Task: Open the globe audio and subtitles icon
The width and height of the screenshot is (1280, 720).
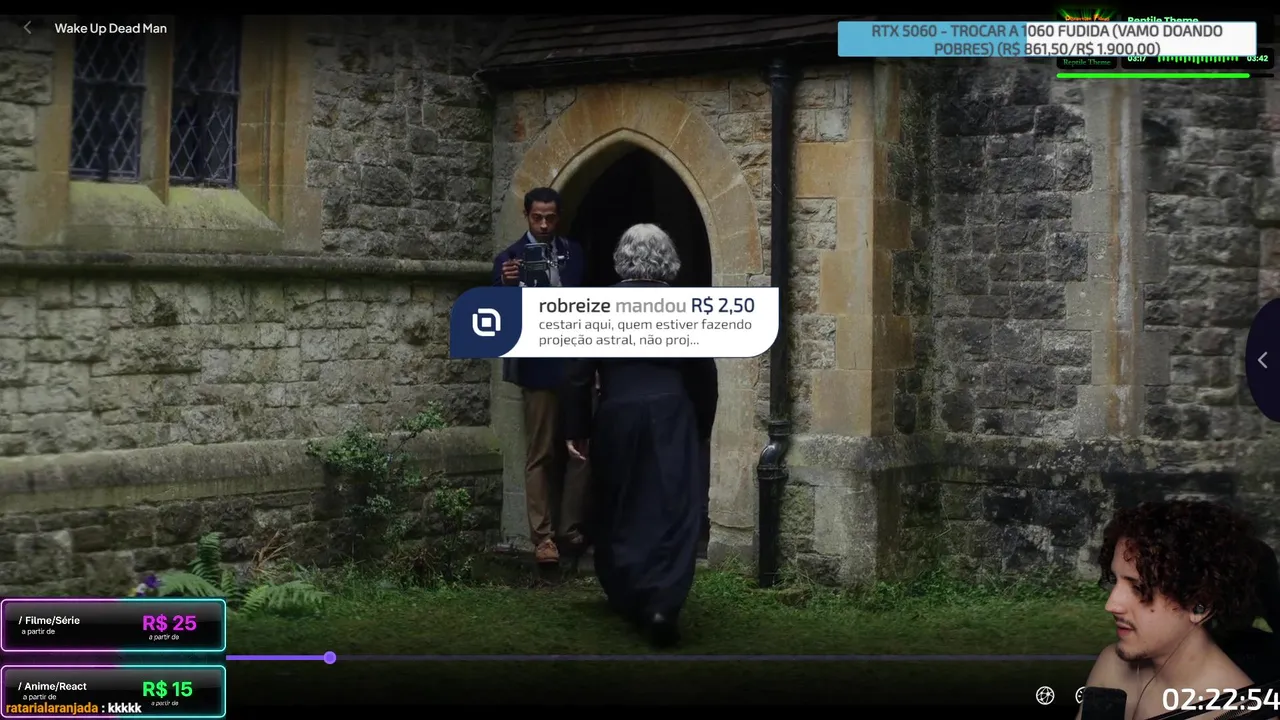Action: pyautogui.click(x=1045, y=695)
